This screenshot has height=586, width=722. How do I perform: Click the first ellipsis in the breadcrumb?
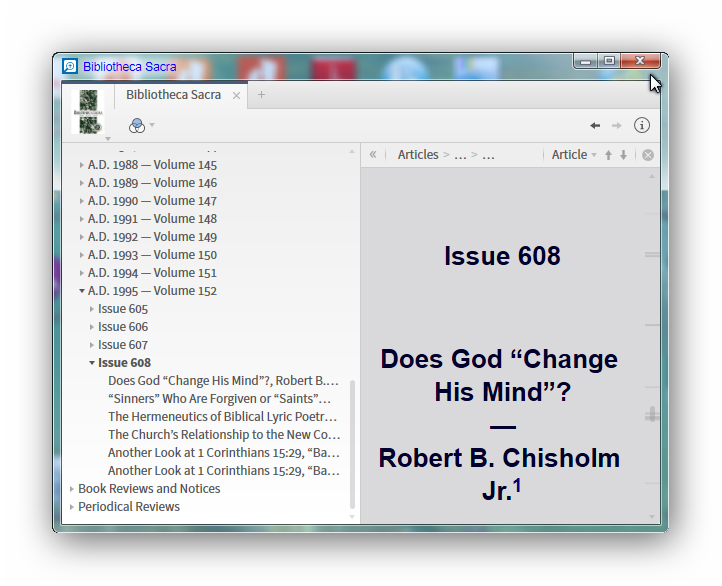click(x=460, y=155)
